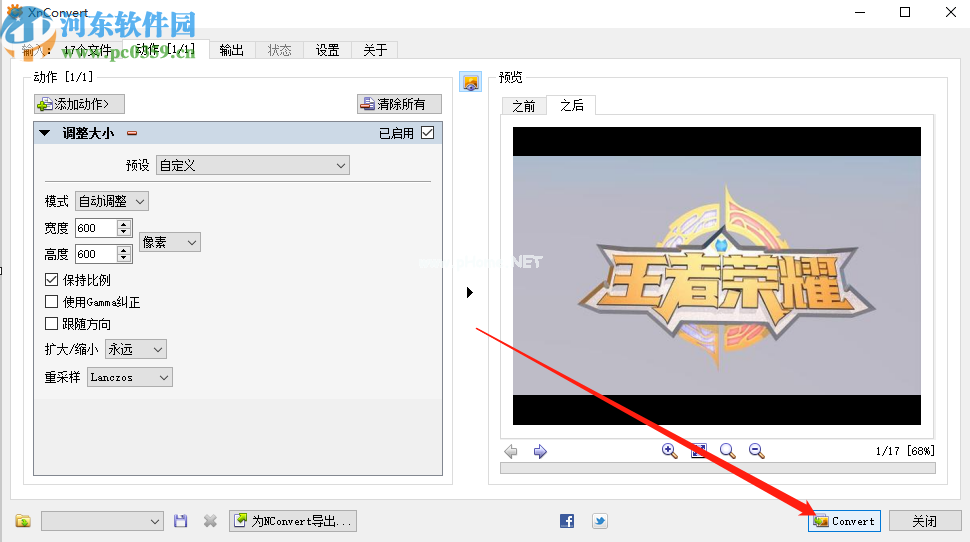Uncheck the 已启用 checkbox
This screenshot has height=542, width=970.
tap(428, 133)
